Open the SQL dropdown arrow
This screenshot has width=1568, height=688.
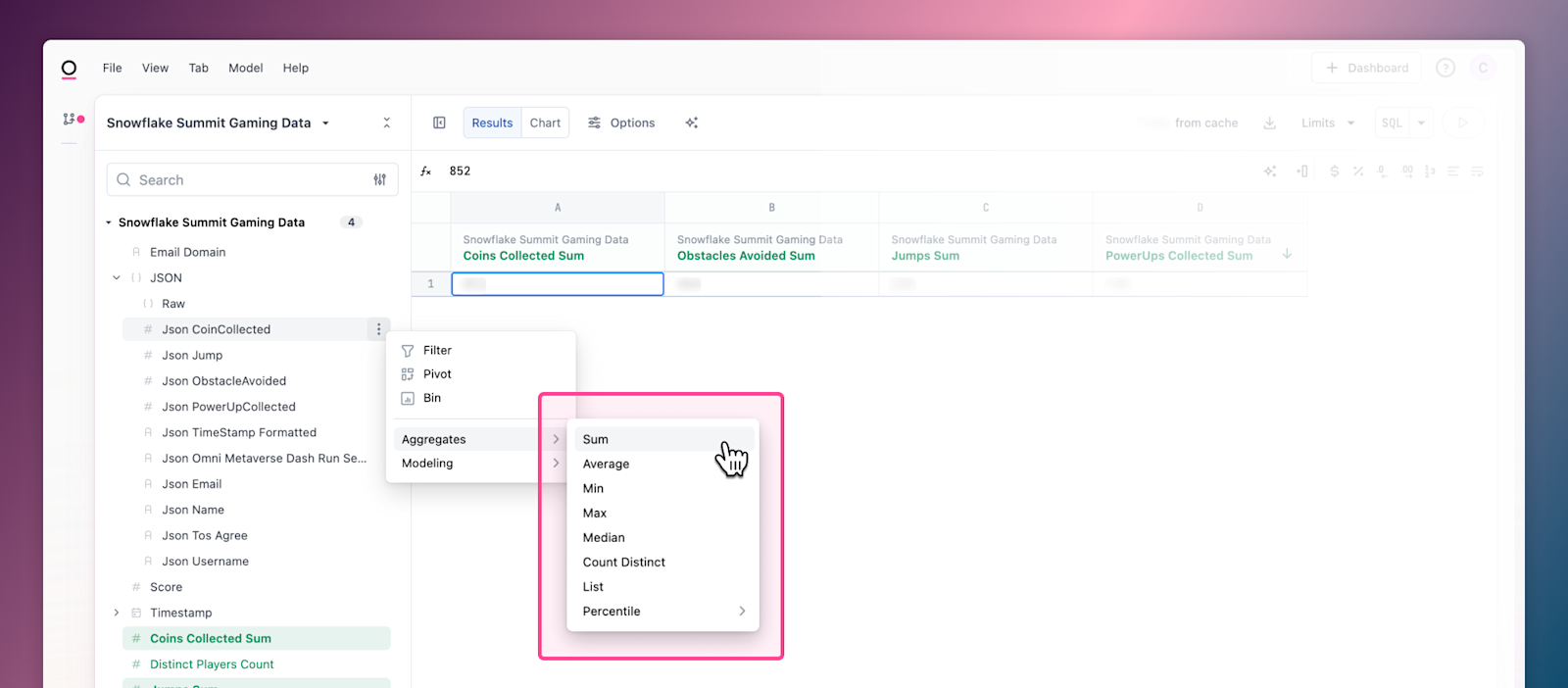1421,123
